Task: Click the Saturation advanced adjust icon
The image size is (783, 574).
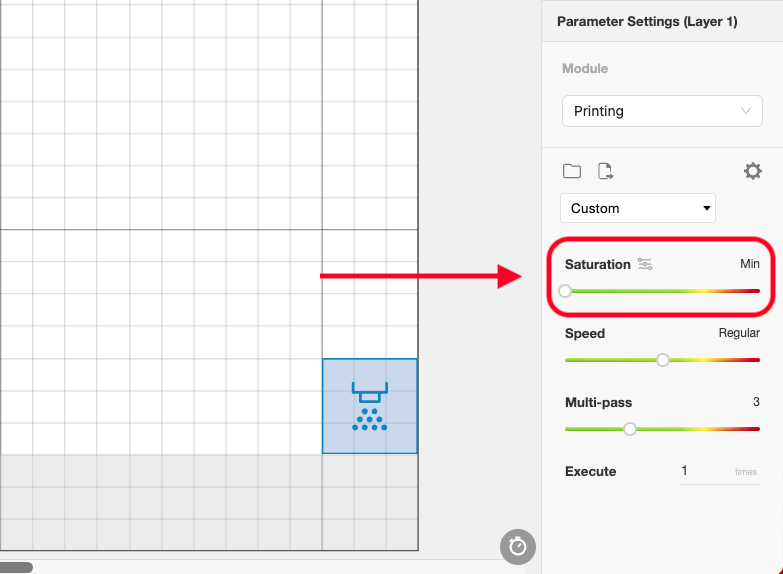Action: pyautogui.click(x=645, y=264)
